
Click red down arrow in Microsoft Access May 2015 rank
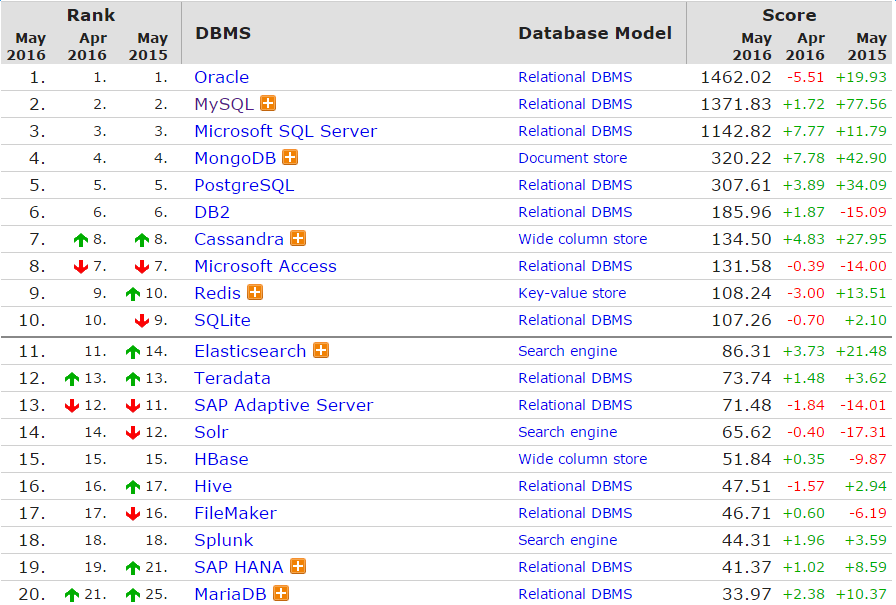pos(142,266)
